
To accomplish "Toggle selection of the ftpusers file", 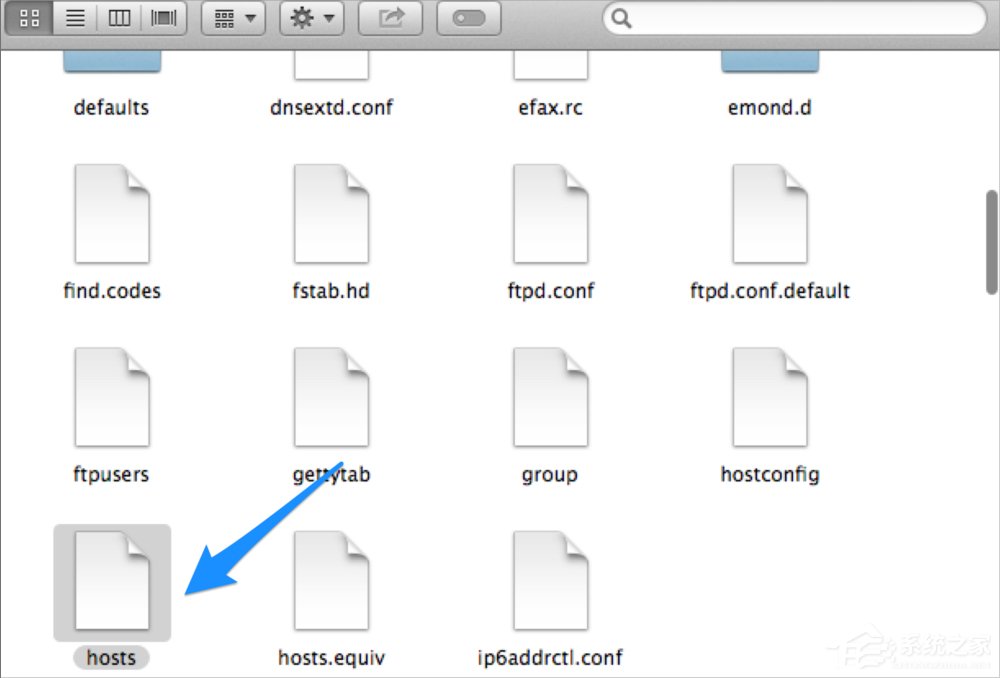I will 111,395.
